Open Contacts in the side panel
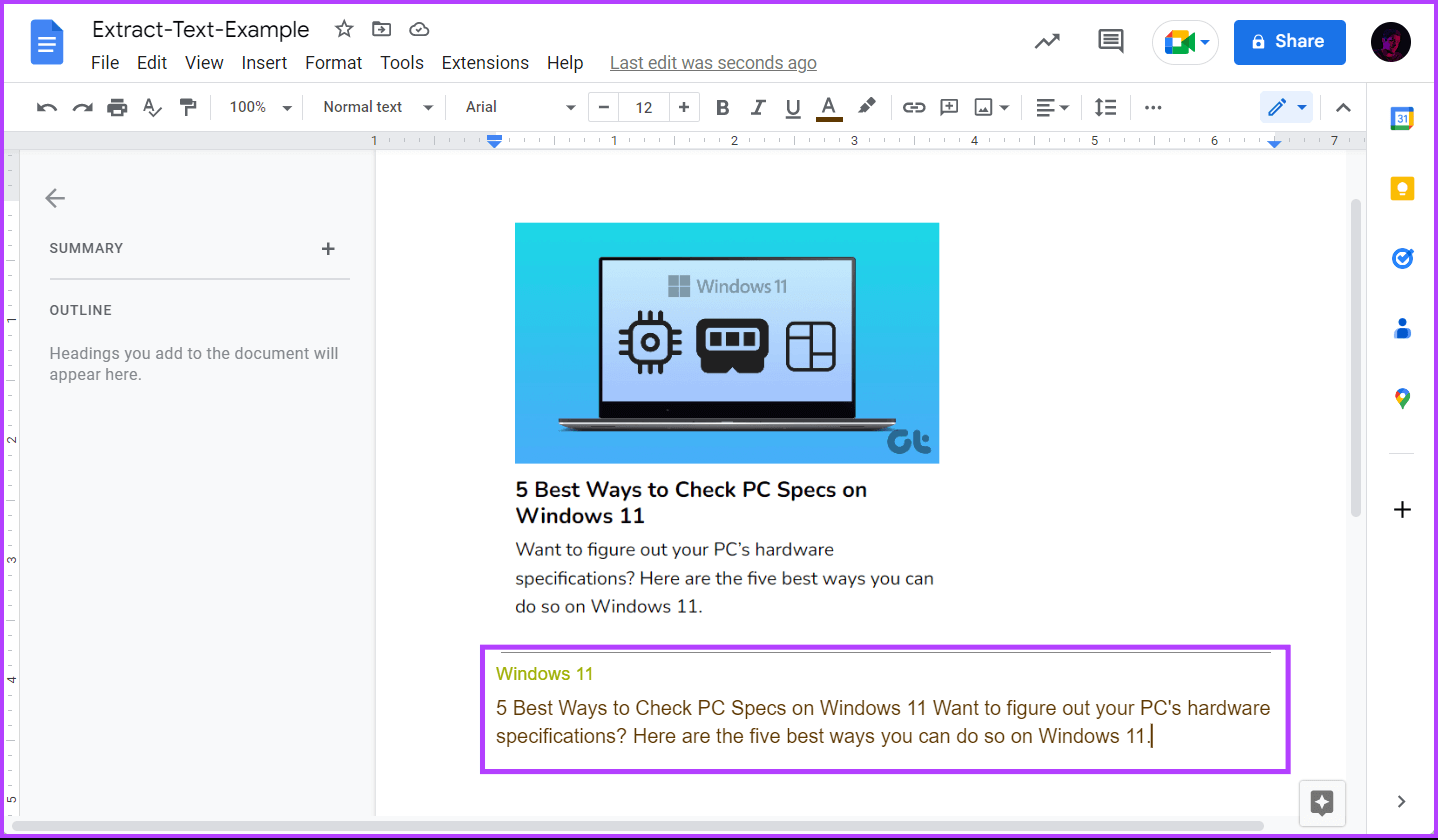1438x840 pixels. 1402,328
